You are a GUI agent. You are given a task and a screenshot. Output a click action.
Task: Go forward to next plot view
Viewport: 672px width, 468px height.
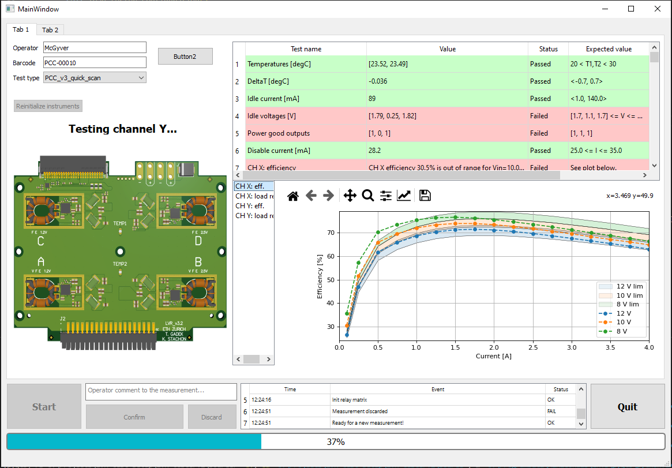[x=328, y=196]
